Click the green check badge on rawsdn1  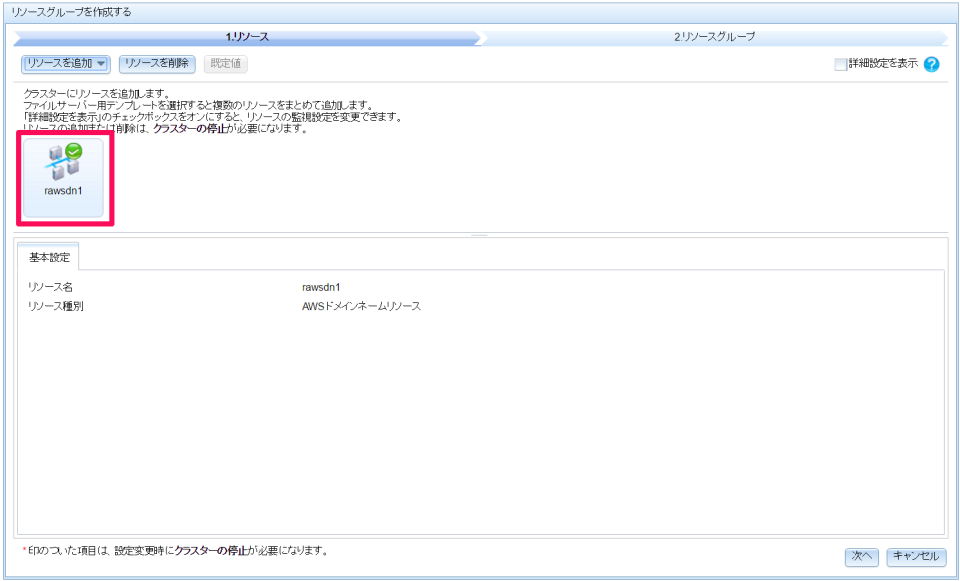pyautogui.click(x=73, y=153)
